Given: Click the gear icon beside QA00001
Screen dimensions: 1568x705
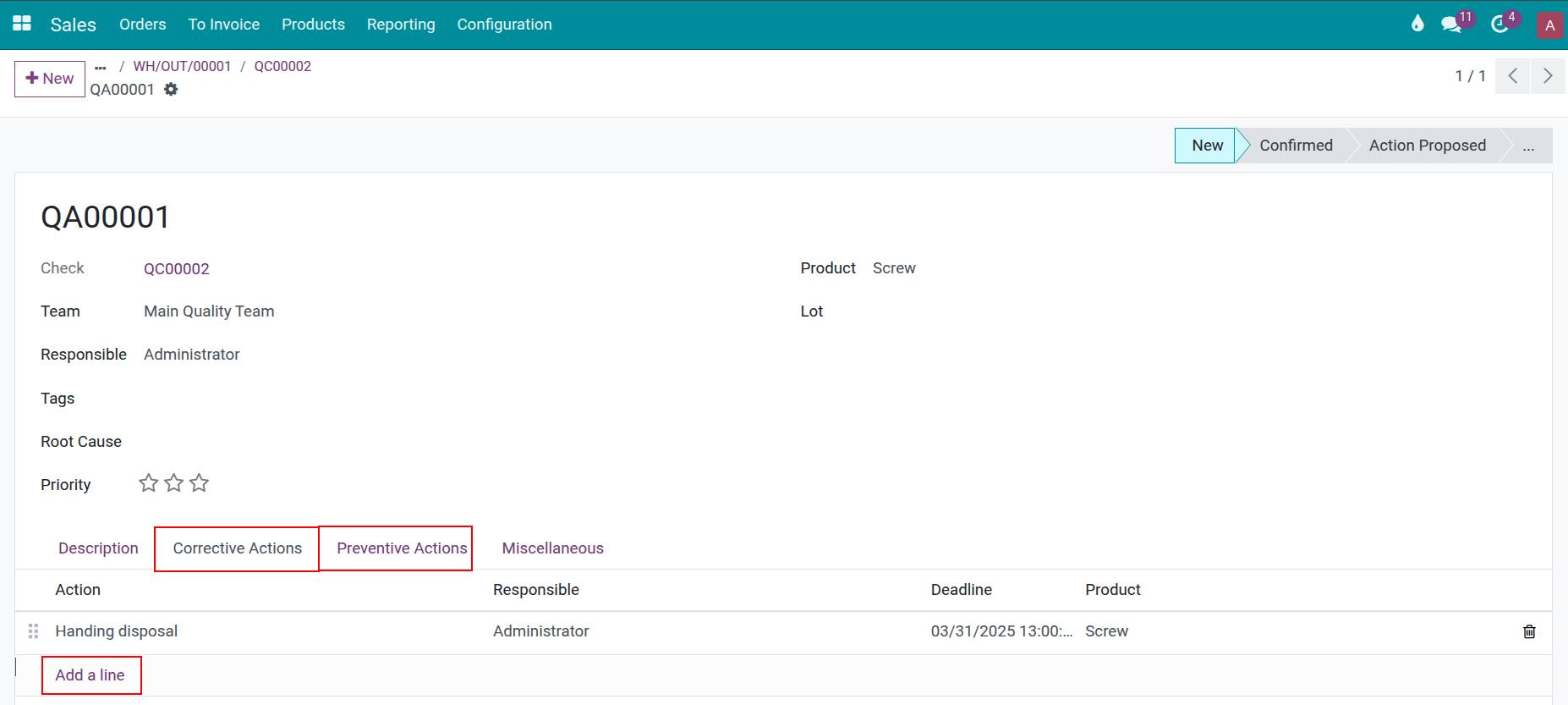Looking at the screenshot, I should click(x=171, y=90).
